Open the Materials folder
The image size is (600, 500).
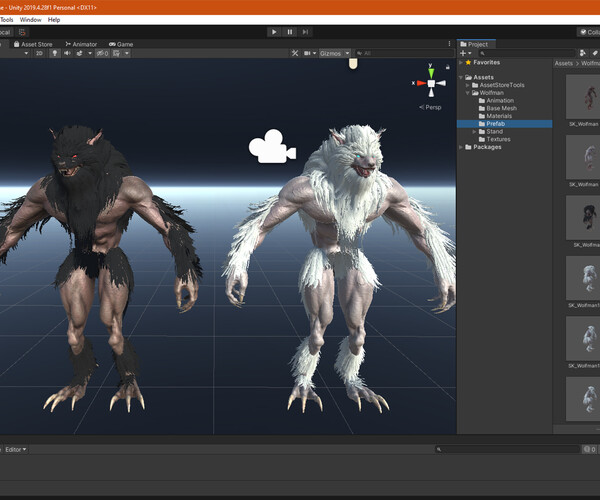[495, 116]
